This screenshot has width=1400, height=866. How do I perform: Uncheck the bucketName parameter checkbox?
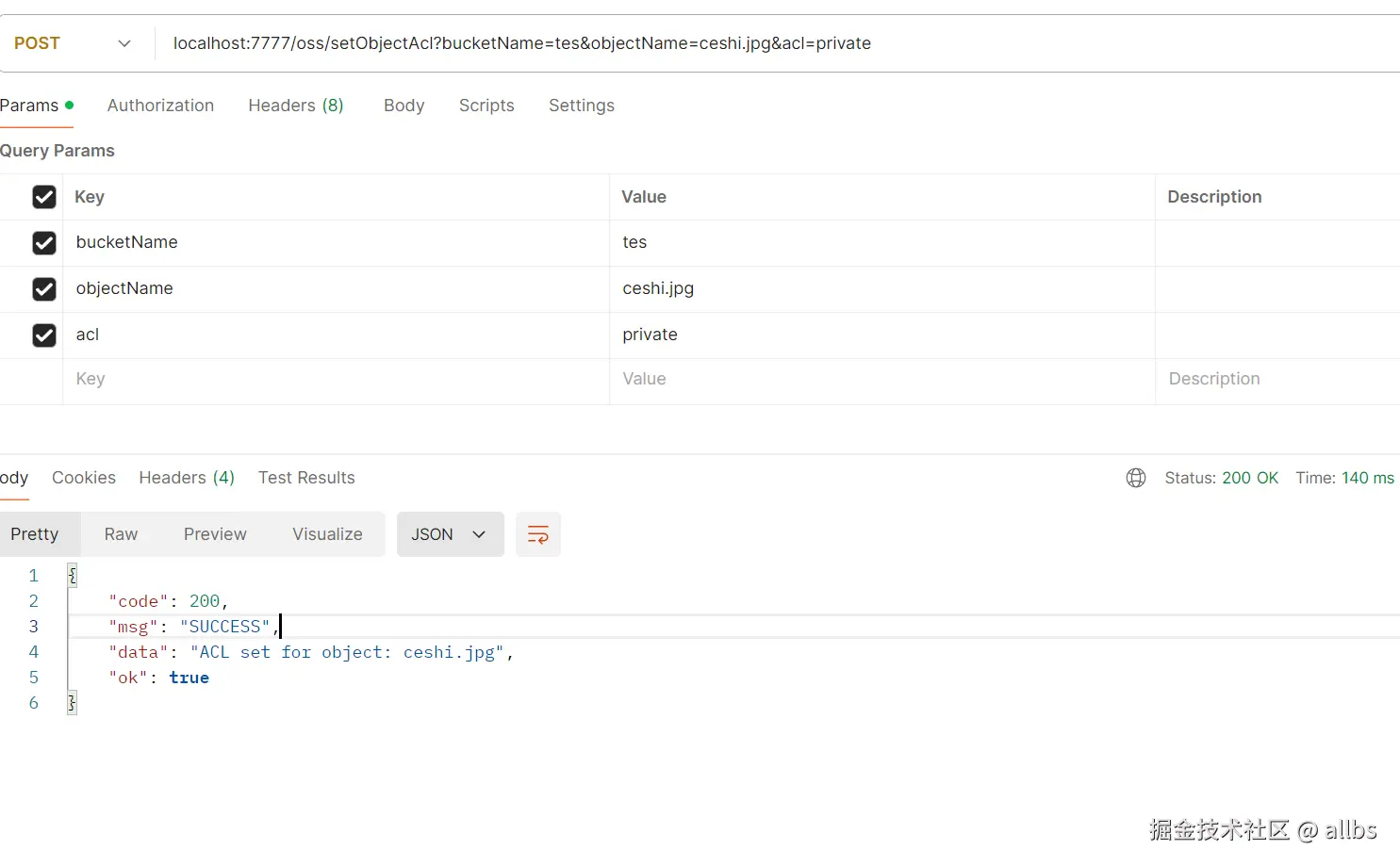coord(44,243)
